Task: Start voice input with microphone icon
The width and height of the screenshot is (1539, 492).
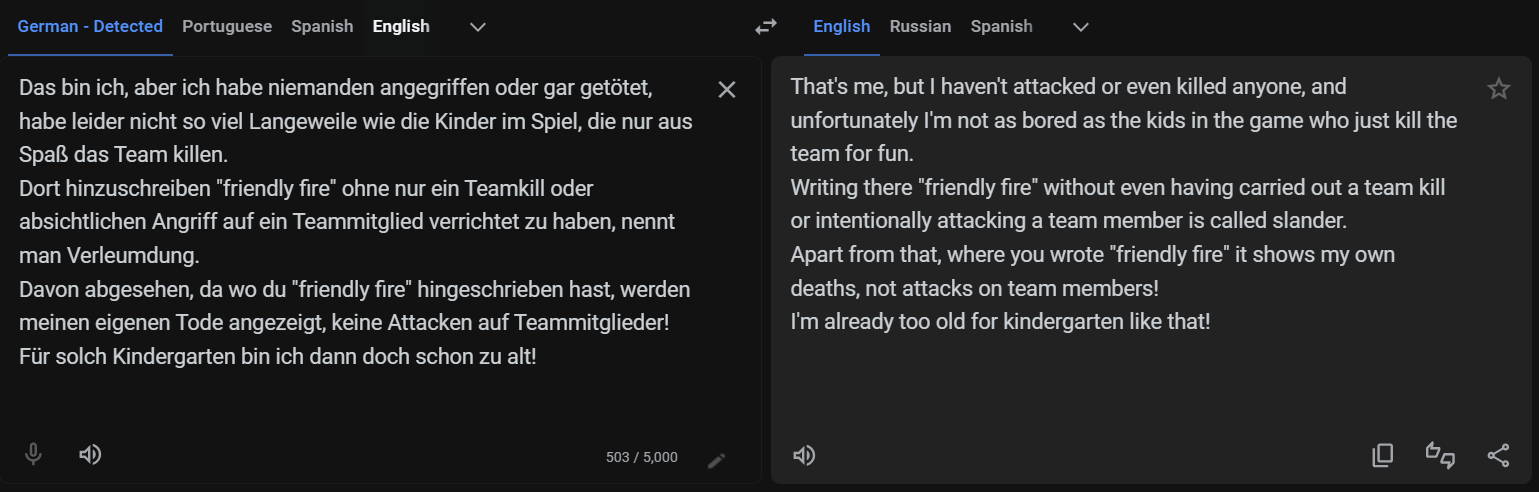Action: pyautogui.click(x=33, y=455)
